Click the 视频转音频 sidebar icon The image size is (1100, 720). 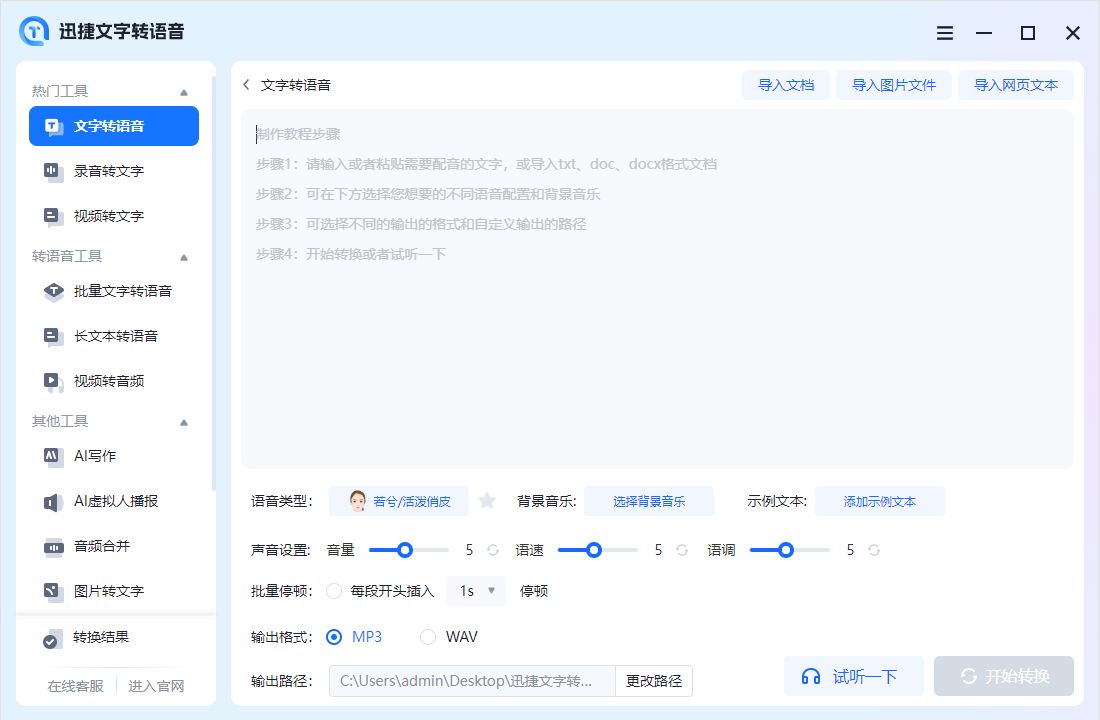(53, 381)
